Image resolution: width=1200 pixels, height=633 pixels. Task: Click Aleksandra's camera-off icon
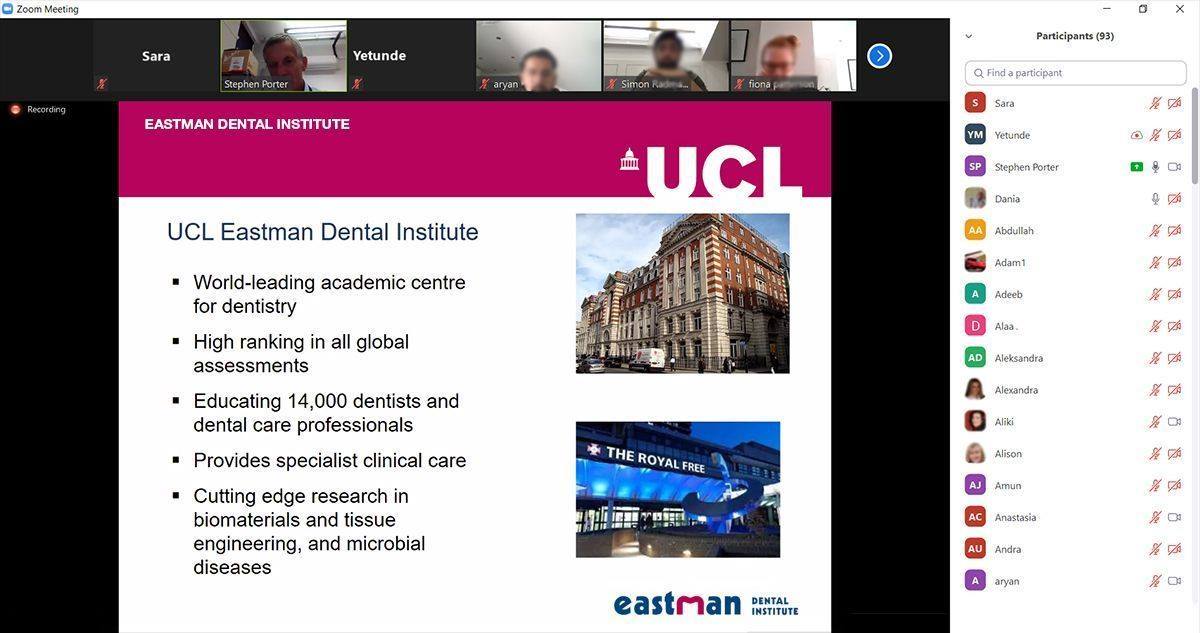(1175, 358)
